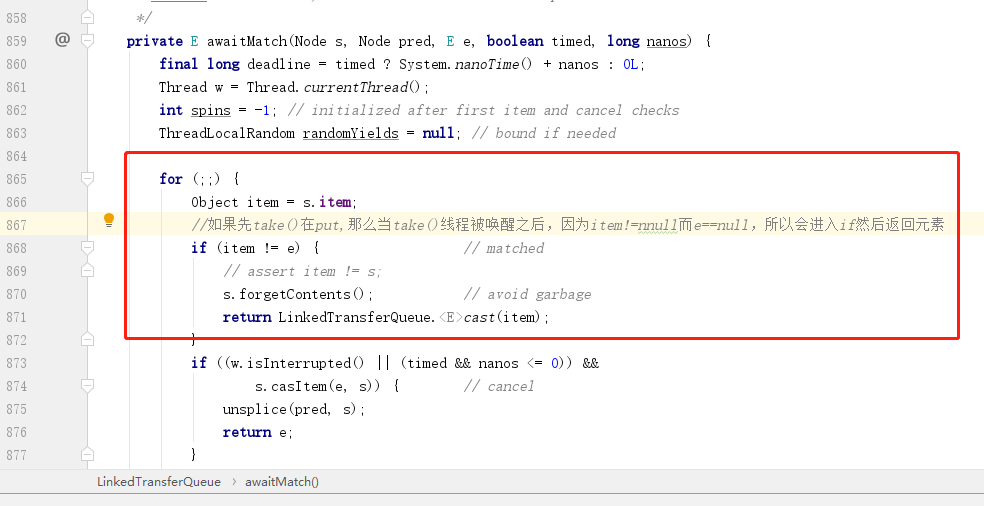Click the underlined nanos parameter on line 859
The image size is (984, 506).
pos(666,41)
